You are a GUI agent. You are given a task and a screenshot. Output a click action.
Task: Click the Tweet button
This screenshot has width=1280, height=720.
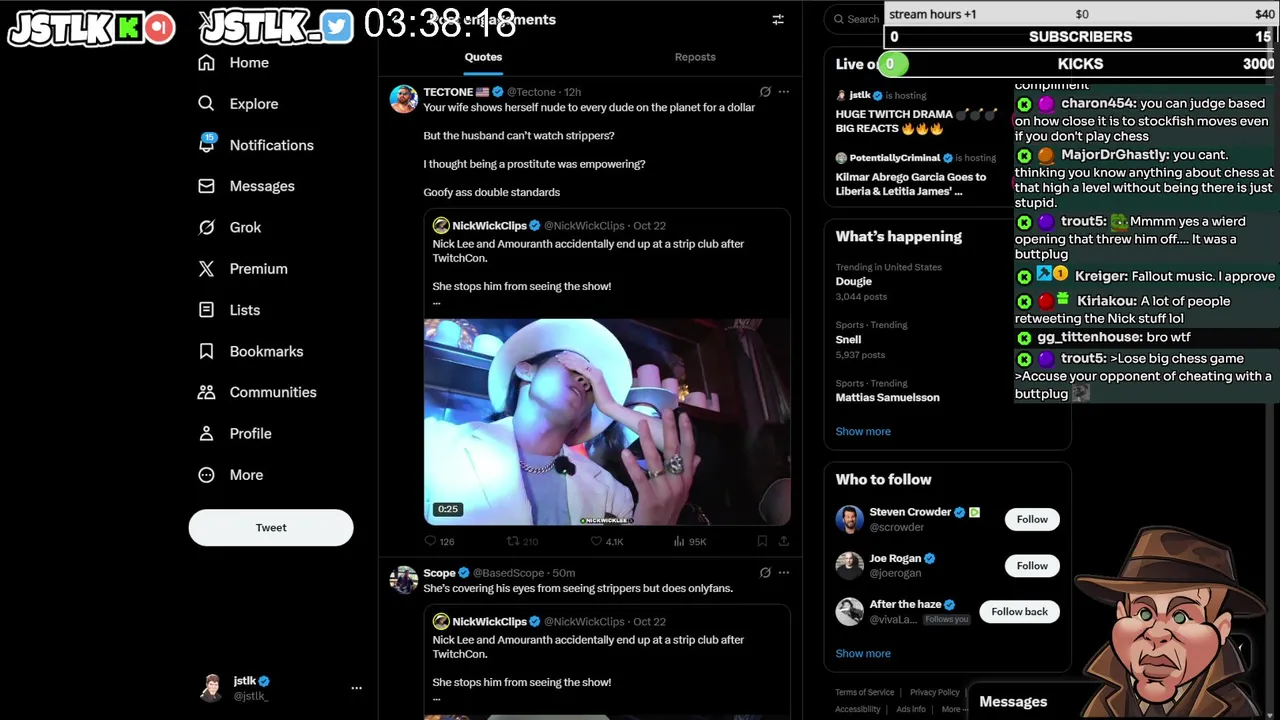[x=271, y=528]
